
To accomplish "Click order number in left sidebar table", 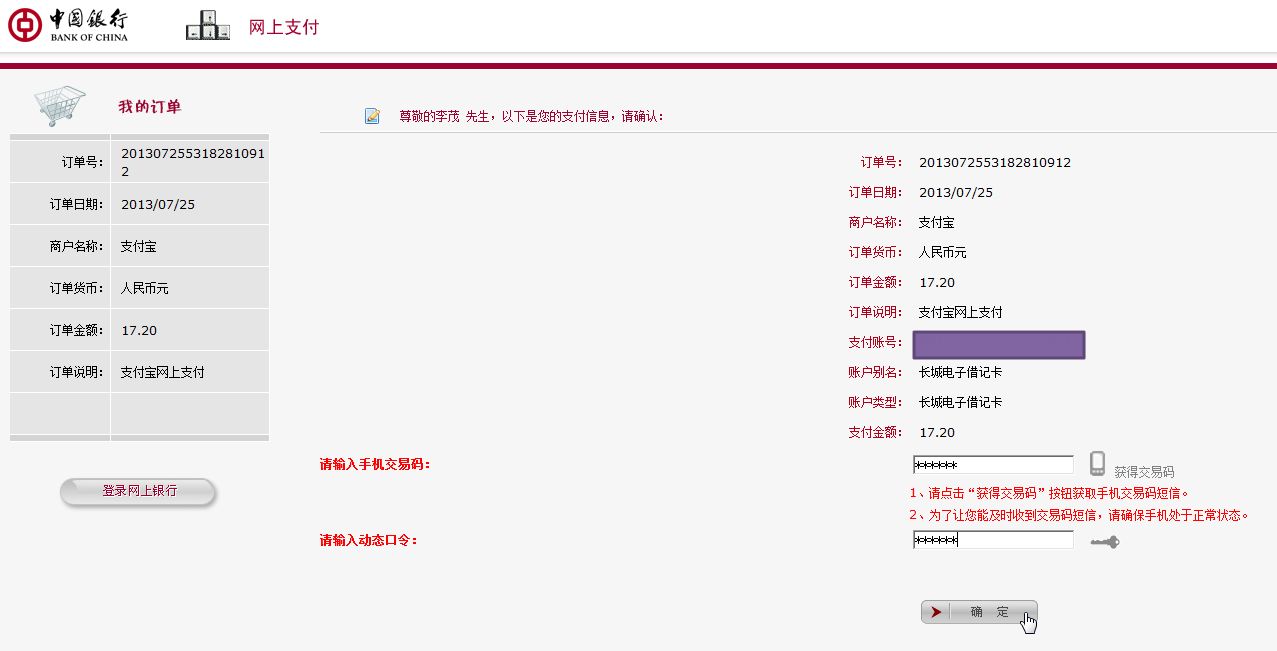I will [x=193, y=162].
